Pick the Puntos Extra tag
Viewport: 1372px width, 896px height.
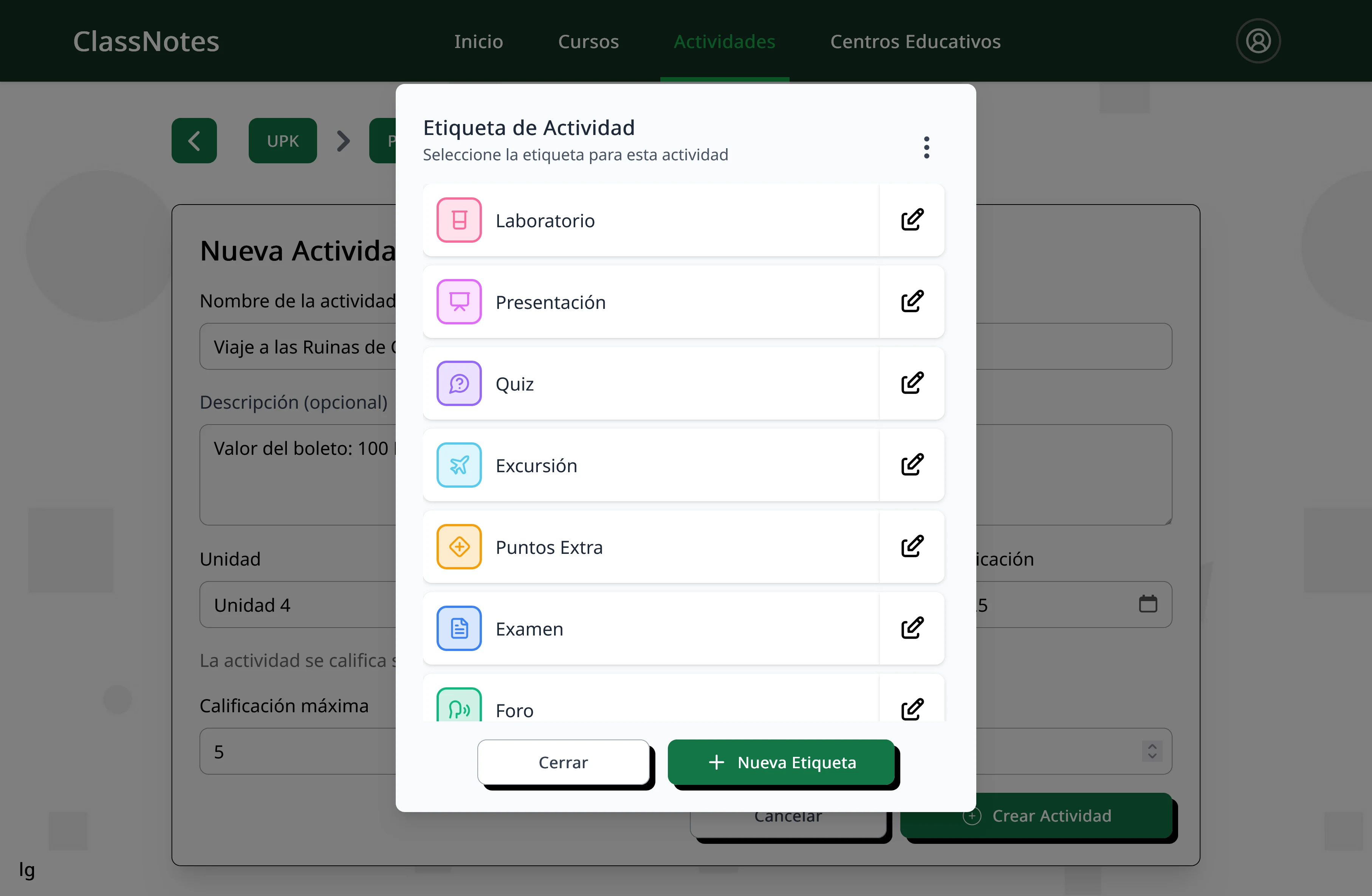[x=650, y=547]
